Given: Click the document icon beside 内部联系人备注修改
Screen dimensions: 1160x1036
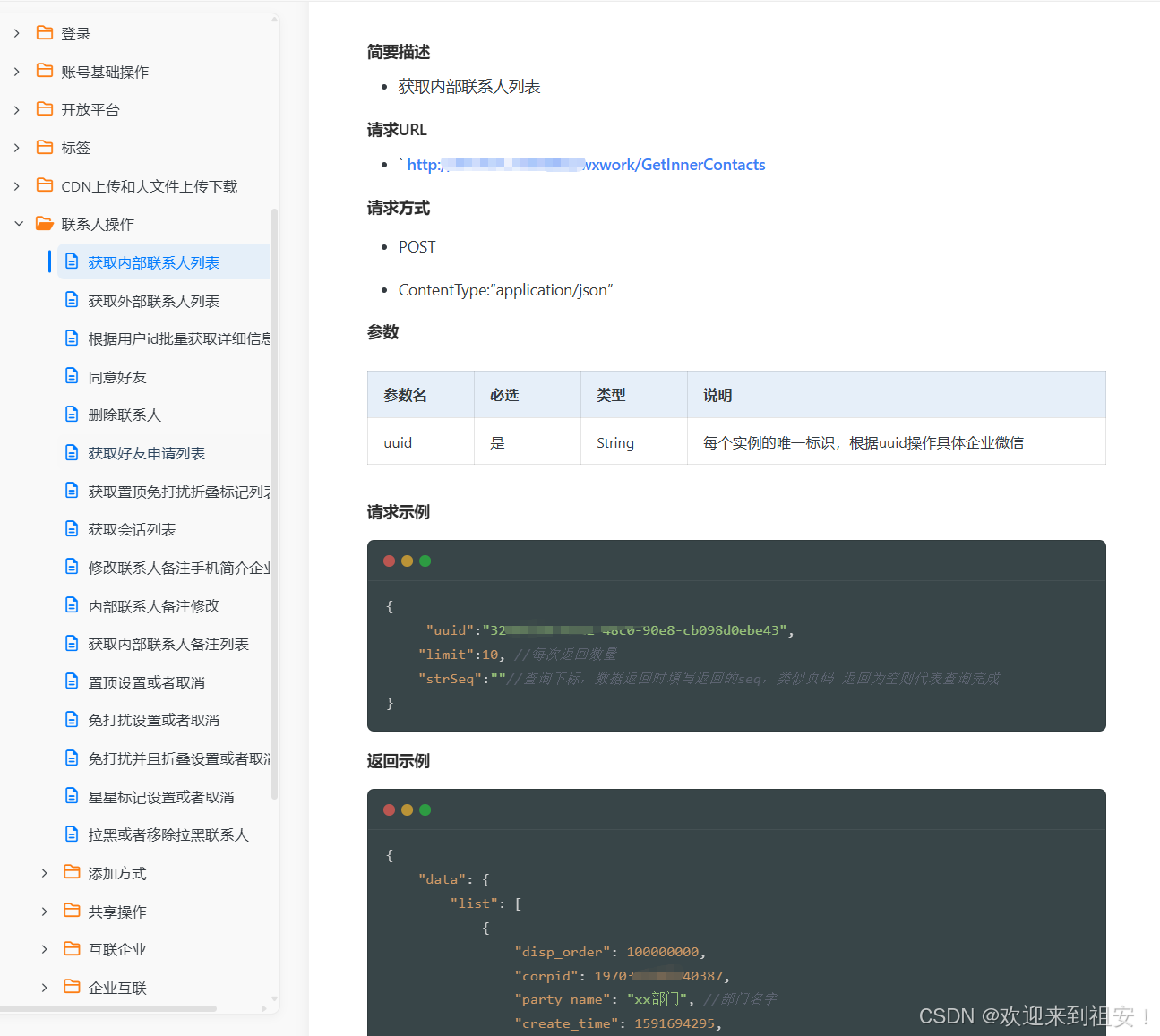Looking at the screenshot, I should tap(72, 605).
